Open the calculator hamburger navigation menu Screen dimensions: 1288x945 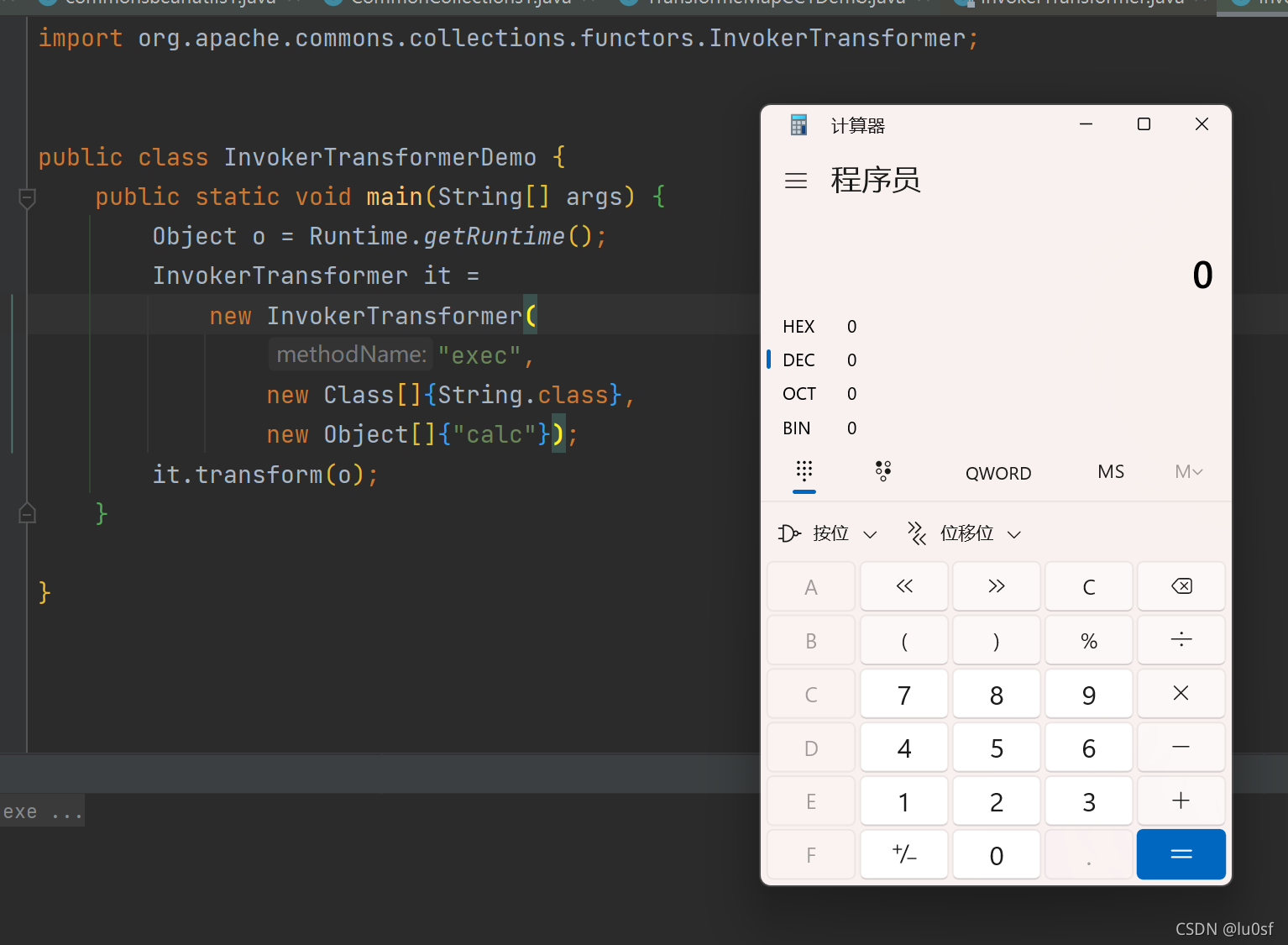click(795, 181)
